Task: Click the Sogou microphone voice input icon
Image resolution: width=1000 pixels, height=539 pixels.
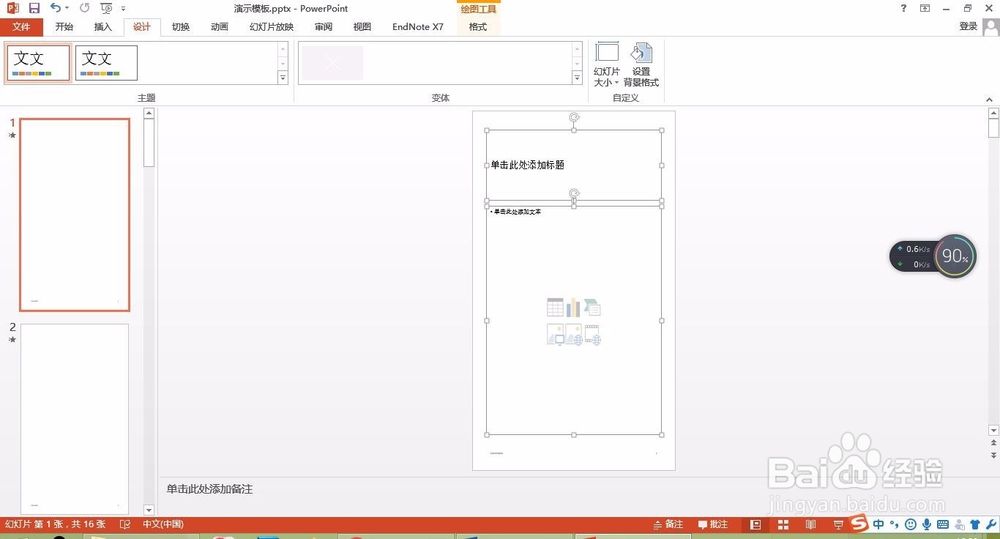Action: point(927,524)
